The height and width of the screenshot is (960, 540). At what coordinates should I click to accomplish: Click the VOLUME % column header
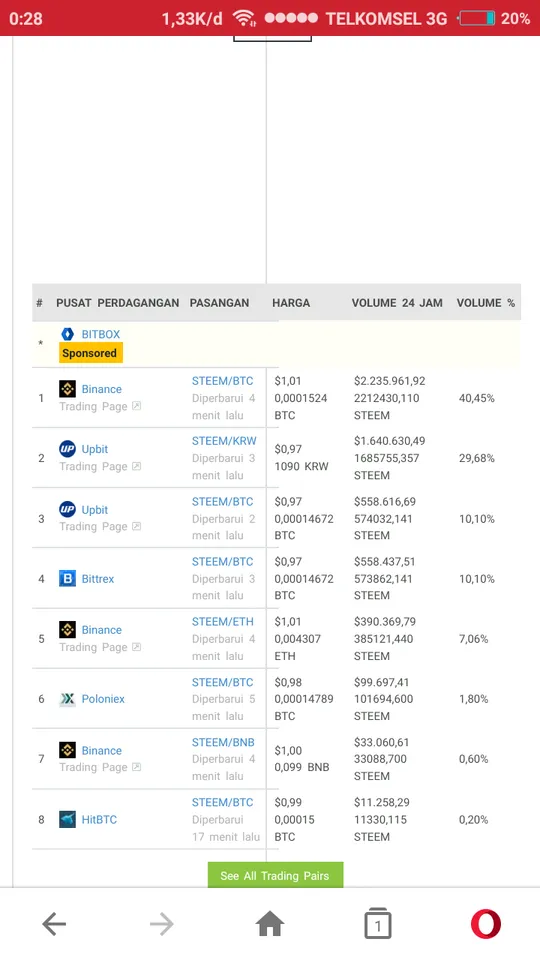(x=486, y=303)
